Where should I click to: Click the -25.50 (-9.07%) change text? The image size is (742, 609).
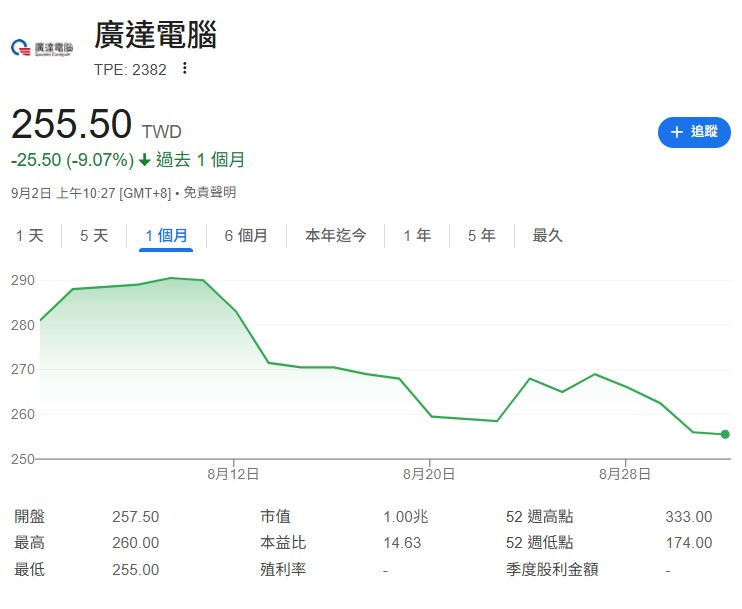pyautogui.click(x=73, y=160)
